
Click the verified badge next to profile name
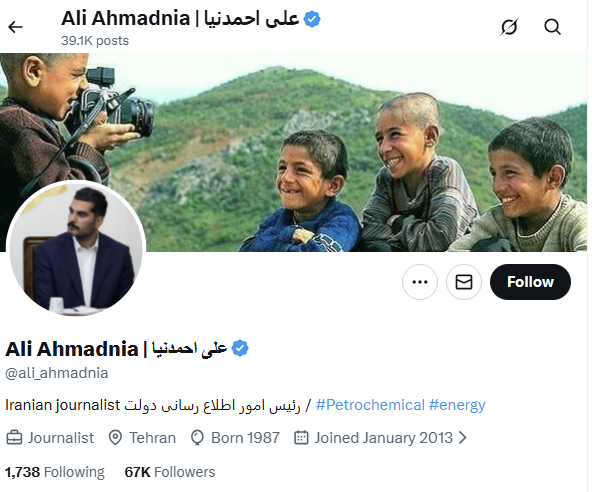tap(240, 348)
